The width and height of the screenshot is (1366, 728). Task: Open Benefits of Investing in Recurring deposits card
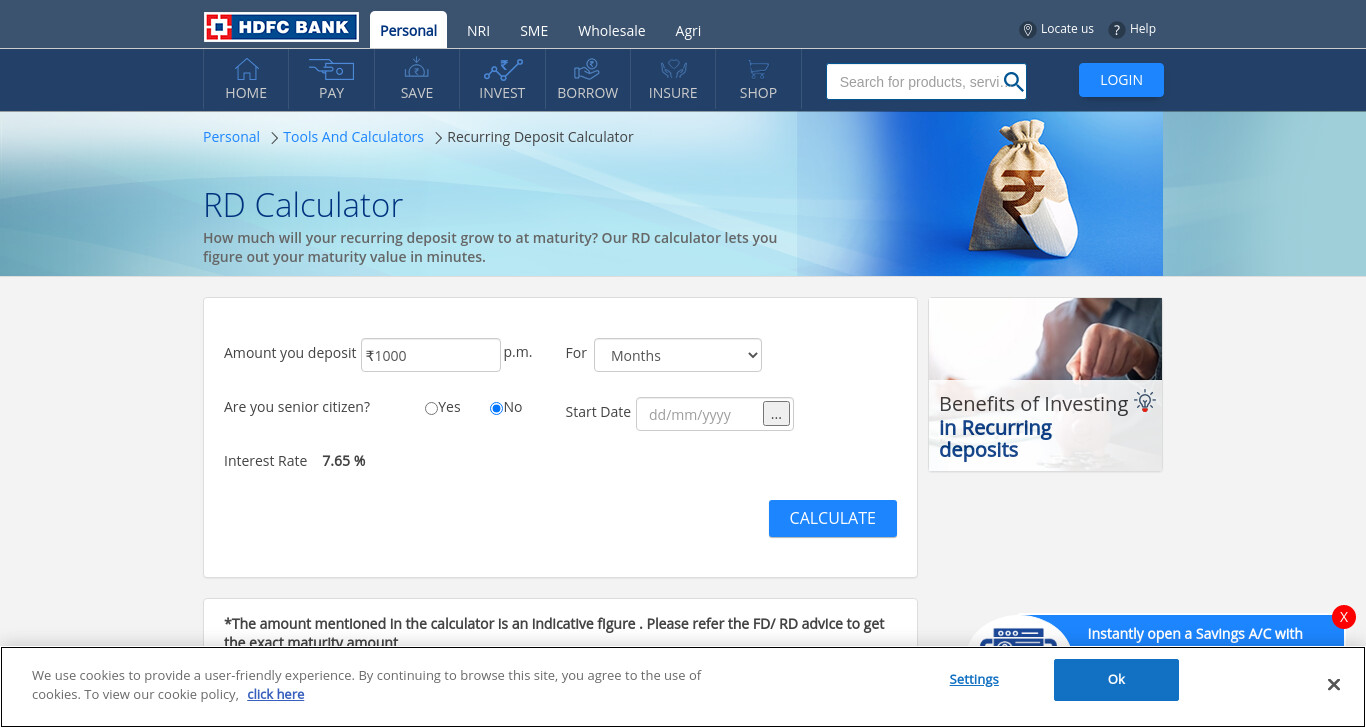point(1045,384)
